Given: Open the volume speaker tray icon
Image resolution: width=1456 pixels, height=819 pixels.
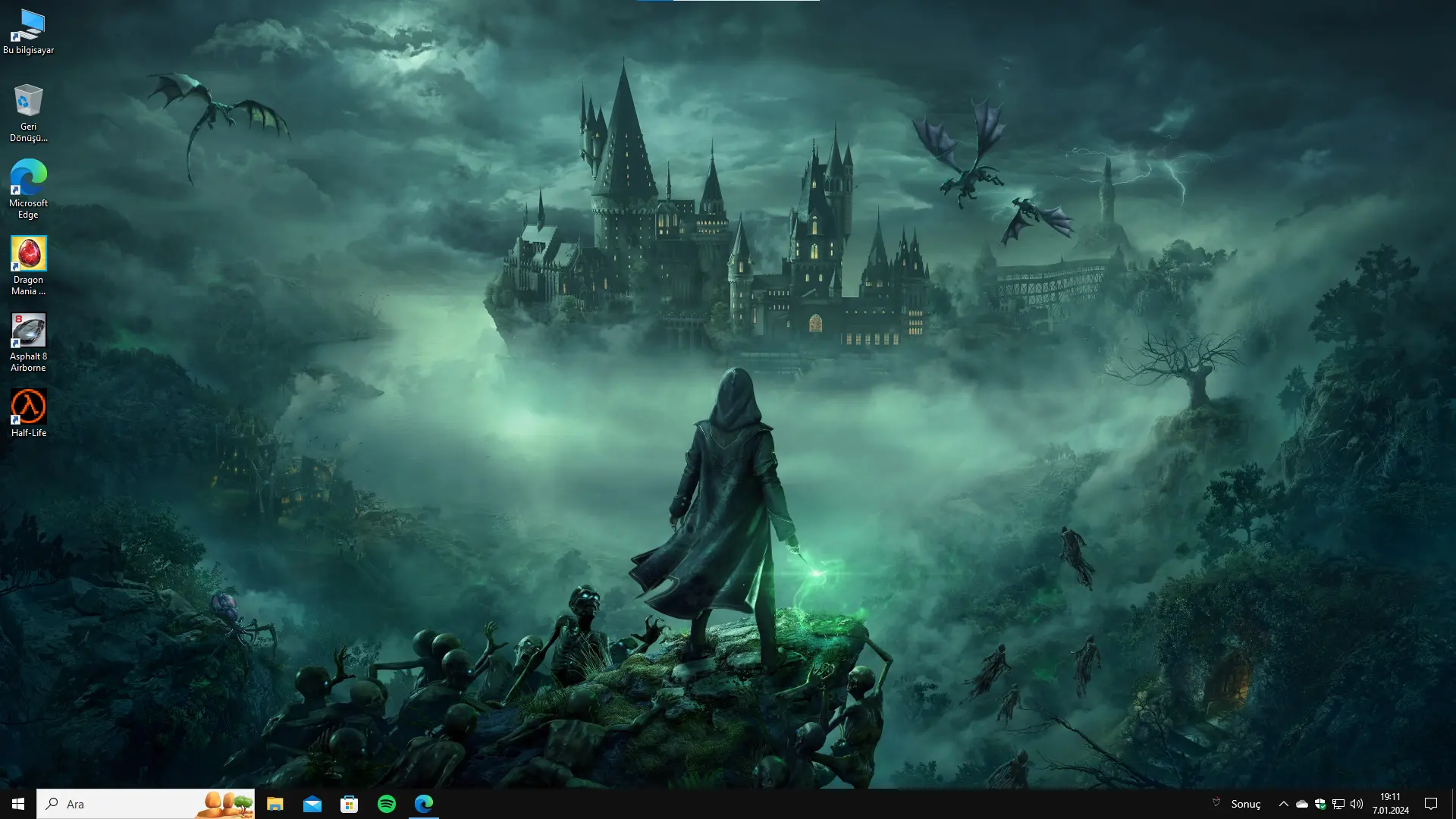Looking at the screenshot, I should (1357, 804).
